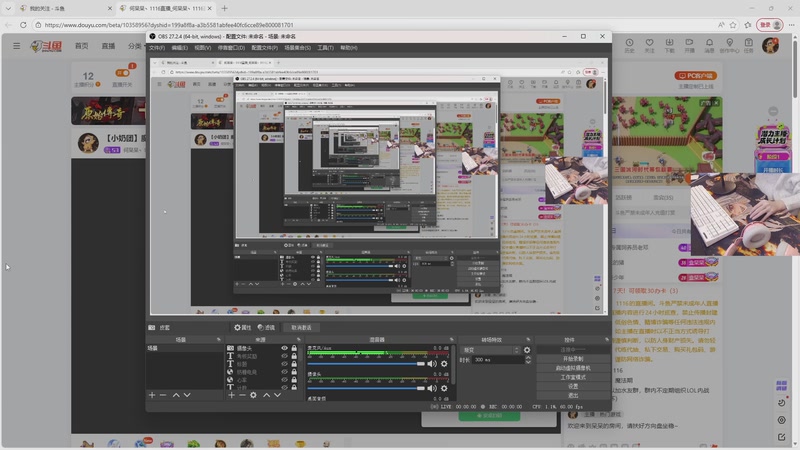Viewport: 800px width, 450px height.
Task: Mute the 麦克风/Aux speaker icon
Action: pos(432,364)
